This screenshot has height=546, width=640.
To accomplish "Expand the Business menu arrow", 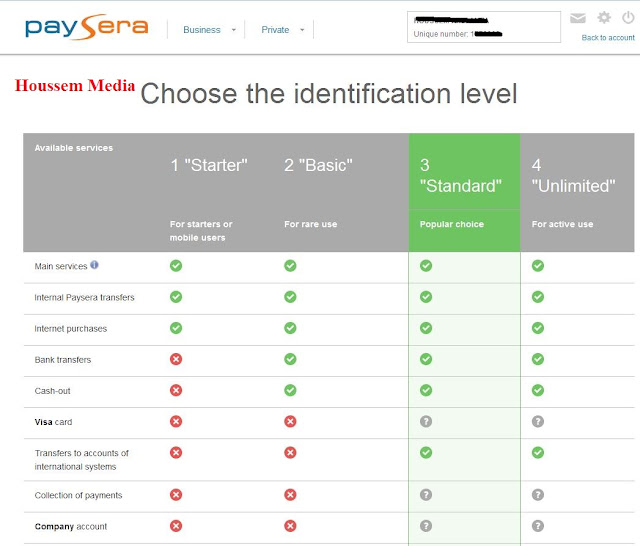I will point(233,30).
